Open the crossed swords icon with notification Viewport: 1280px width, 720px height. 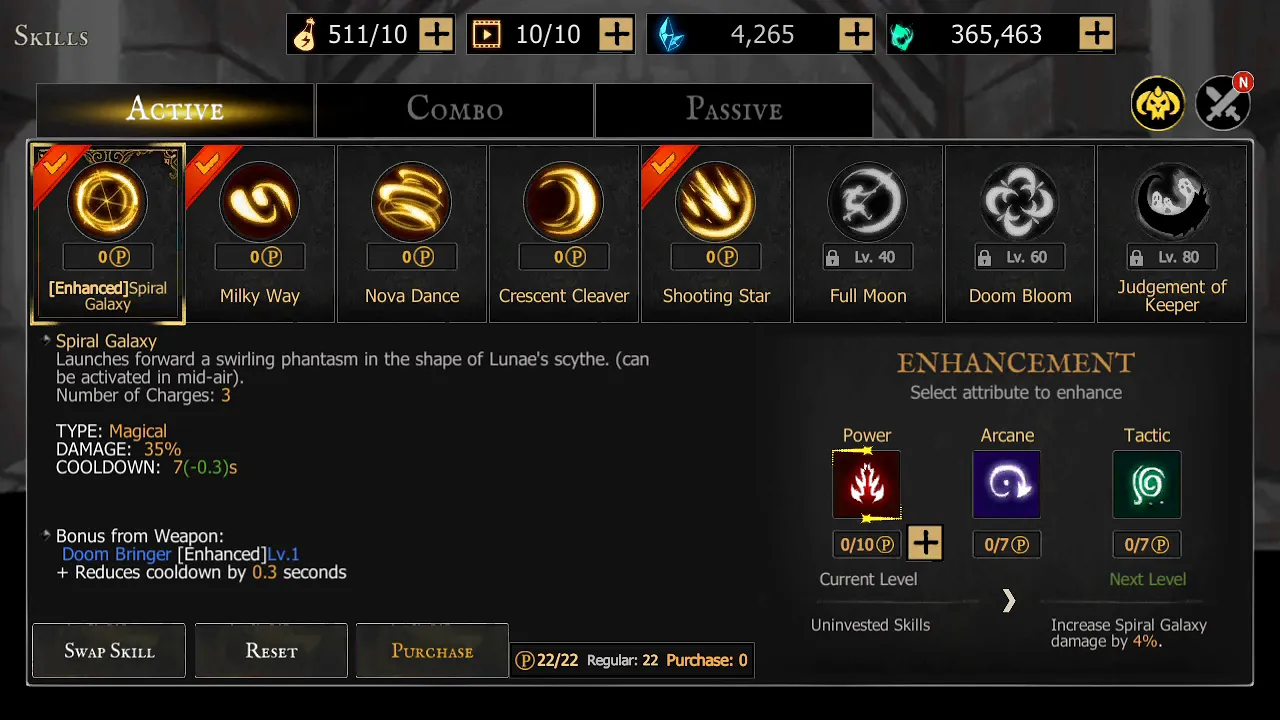[1222, 103]
